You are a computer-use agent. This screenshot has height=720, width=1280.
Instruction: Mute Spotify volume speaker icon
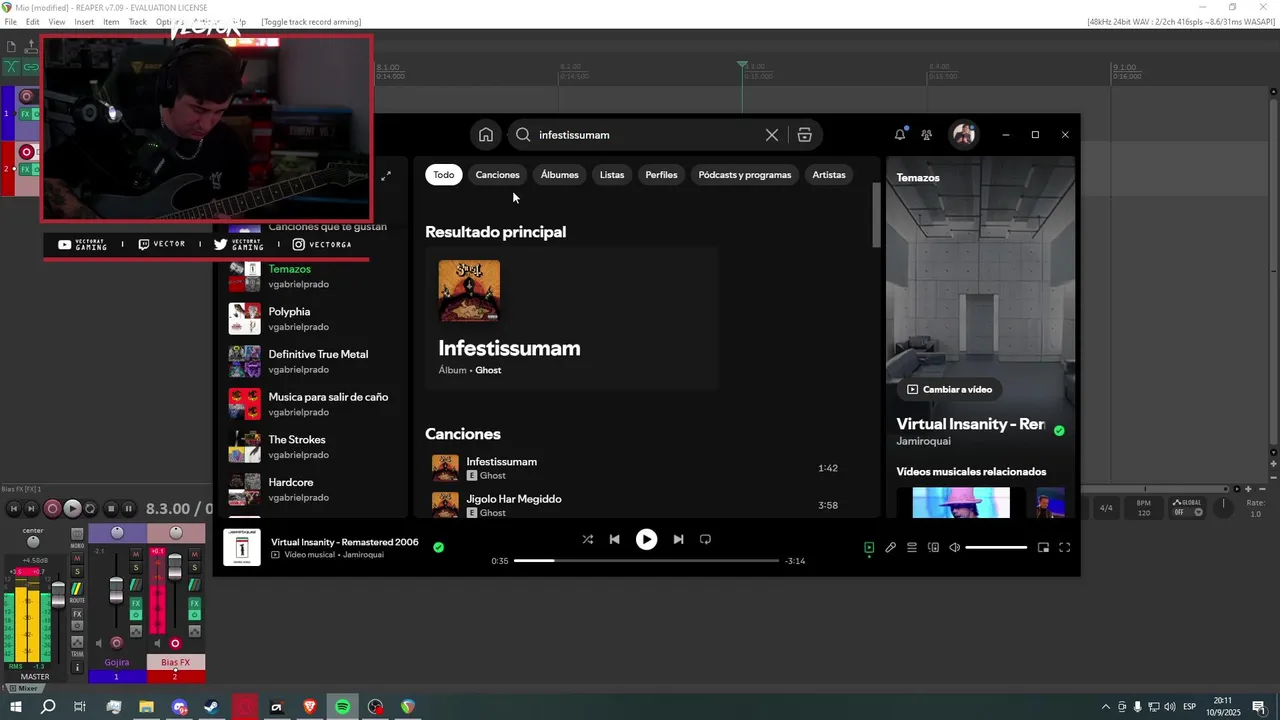pos(954,547)
